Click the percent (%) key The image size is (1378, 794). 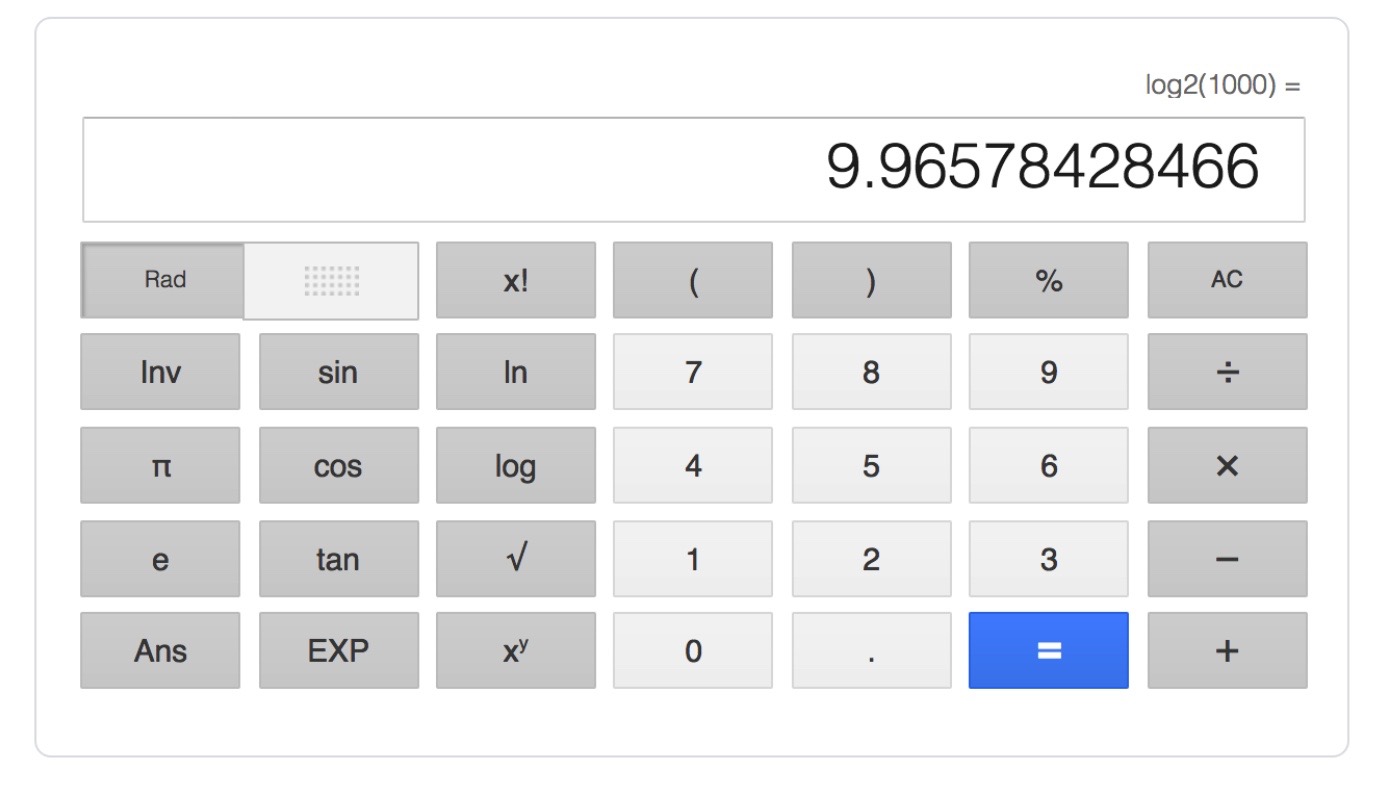[1048, 281]
